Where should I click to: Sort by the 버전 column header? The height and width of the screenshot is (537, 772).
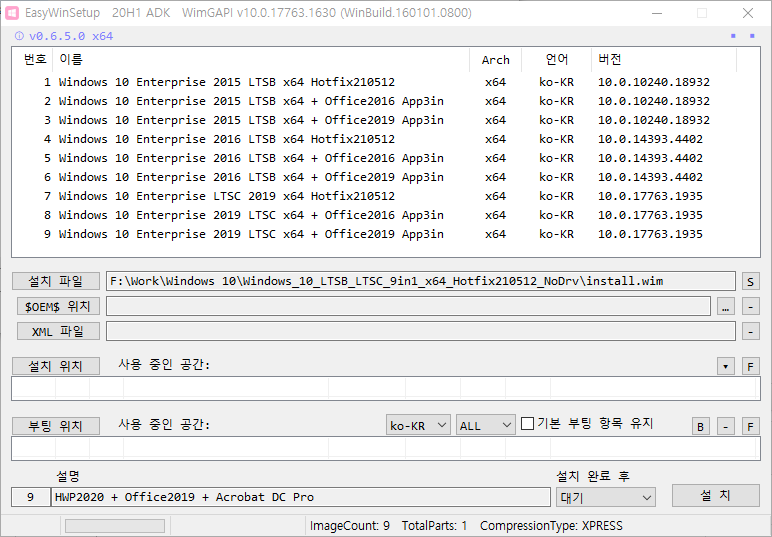[664, 60]
